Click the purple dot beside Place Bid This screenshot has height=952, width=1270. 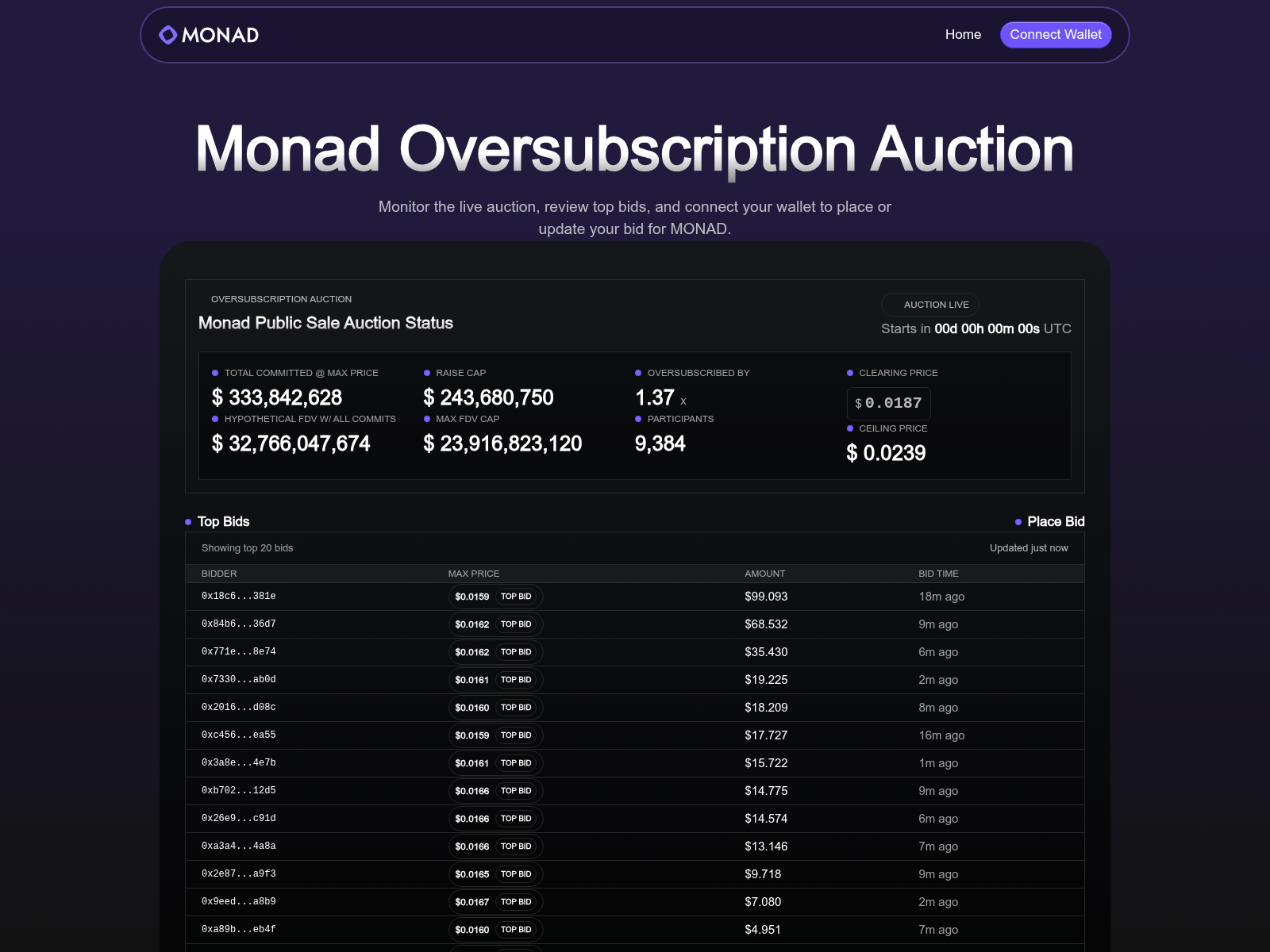click(x=1018, y=522)
